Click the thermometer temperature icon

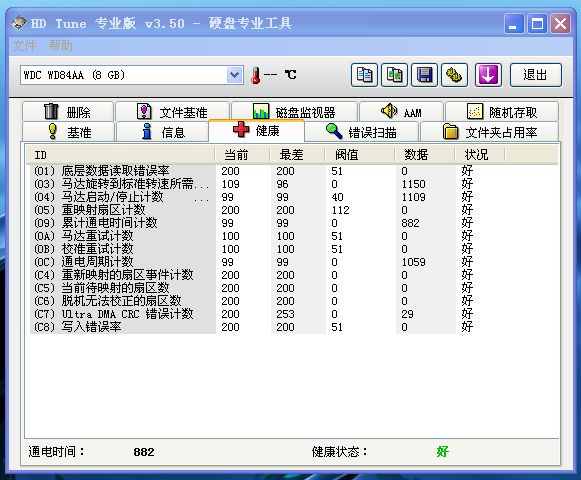click(x=255, y=75)
